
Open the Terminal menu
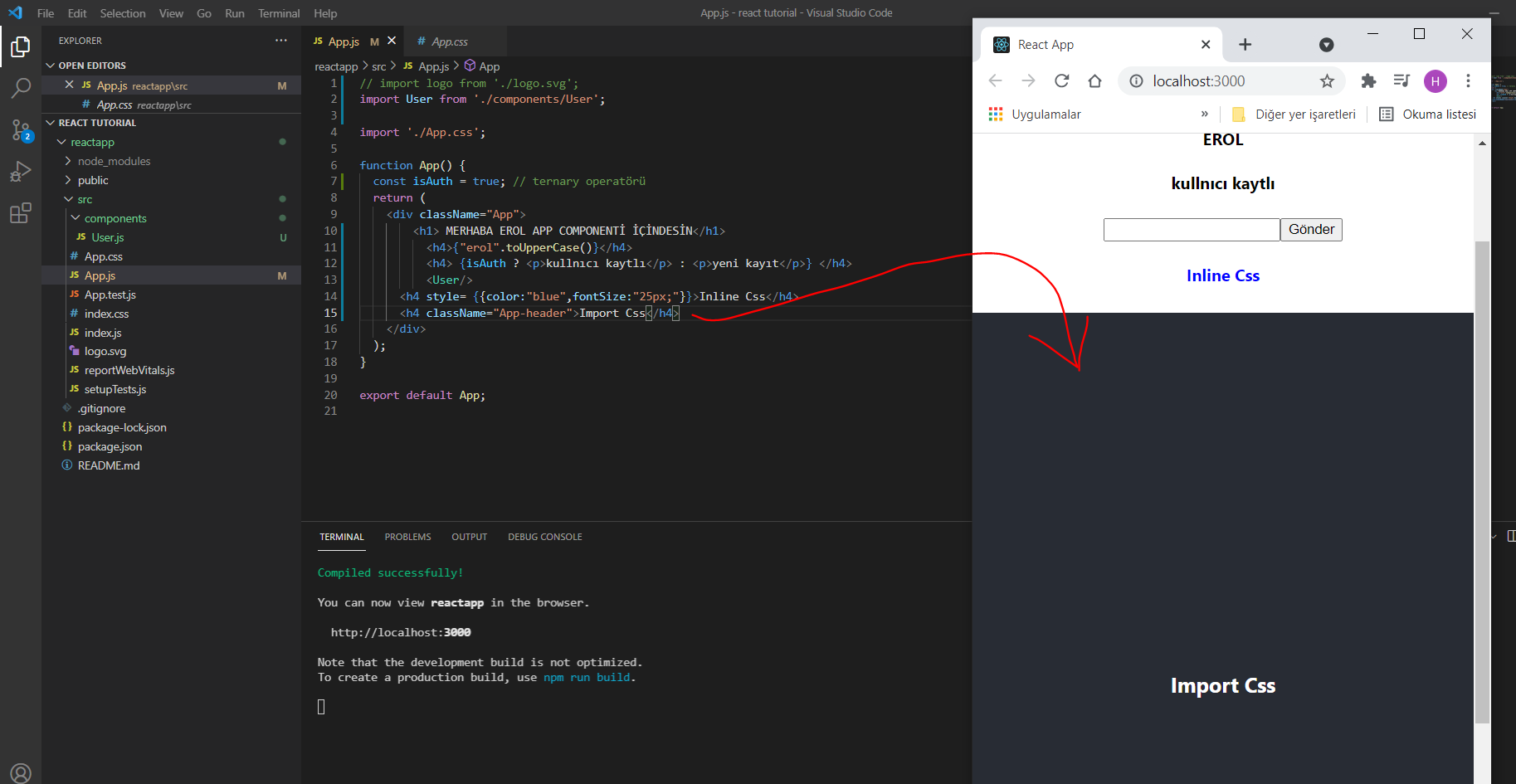coord(278,13)
